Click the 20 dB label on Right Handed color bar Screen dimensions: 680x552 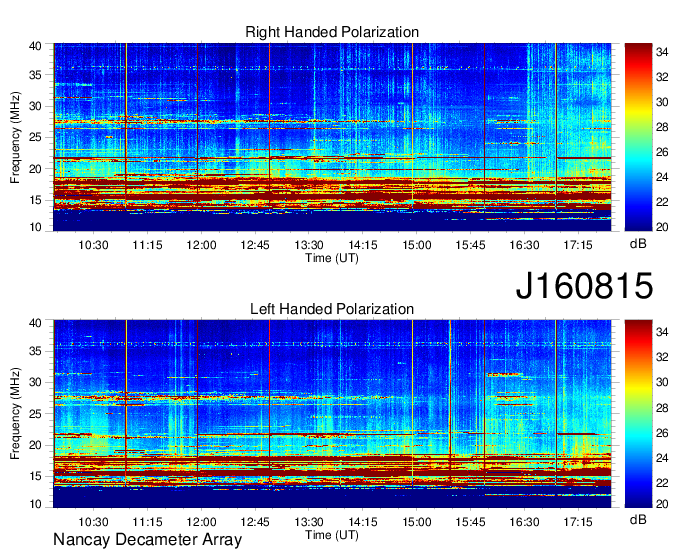pyautogui.click(x=662, y=227)
